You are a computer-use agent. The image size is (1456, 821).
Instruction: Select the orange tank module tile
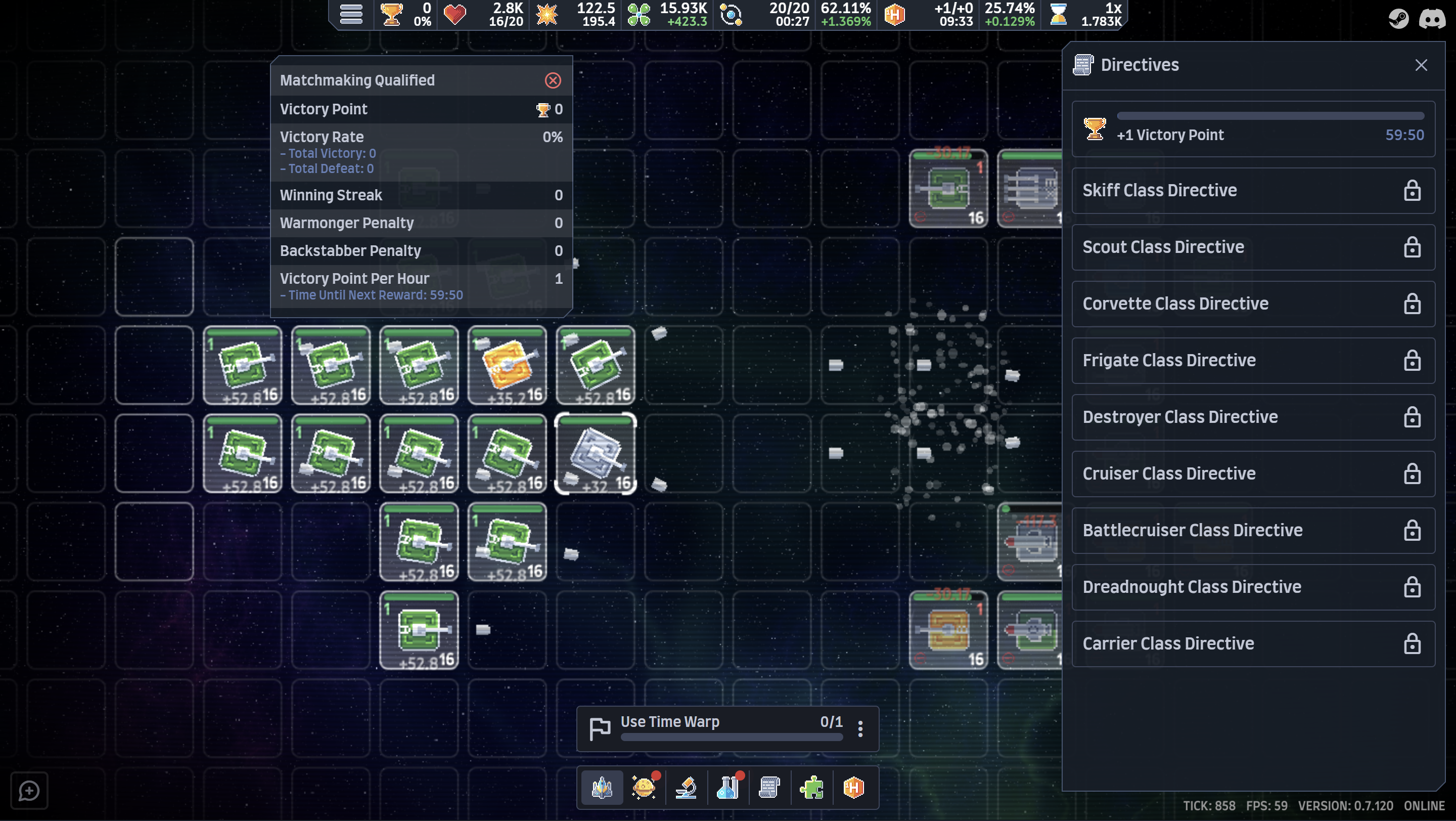point(507,365)
